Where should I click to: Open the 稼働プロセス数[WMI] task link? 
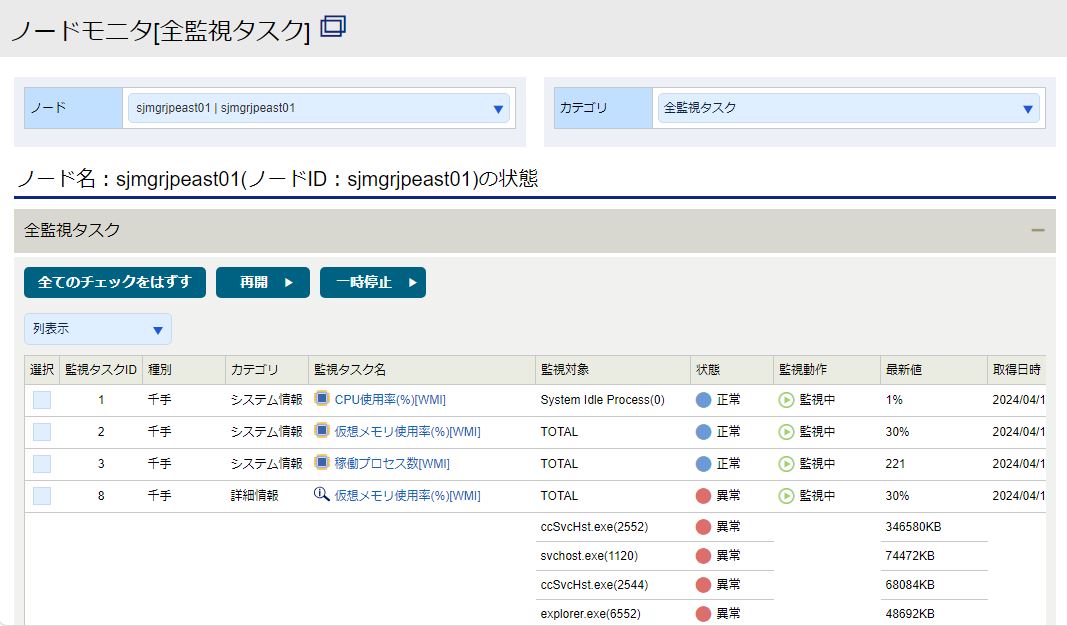click(392, 464)
